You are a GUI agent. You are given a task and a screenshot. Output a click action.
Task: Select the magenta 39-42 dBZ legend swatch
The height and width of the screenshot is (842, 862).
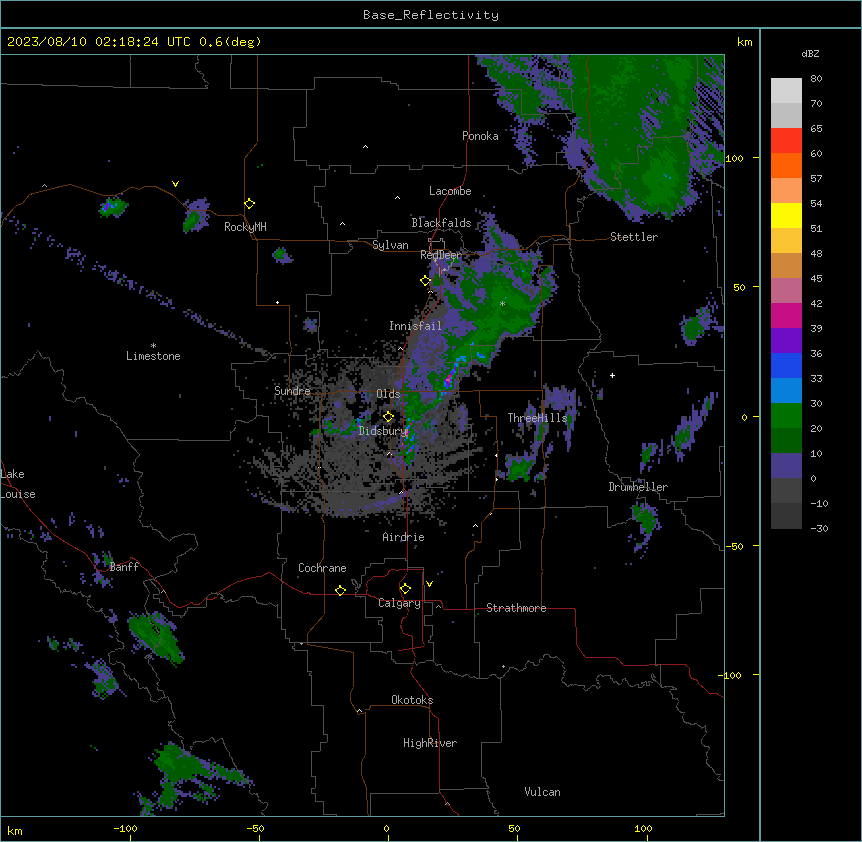point(786,316)
